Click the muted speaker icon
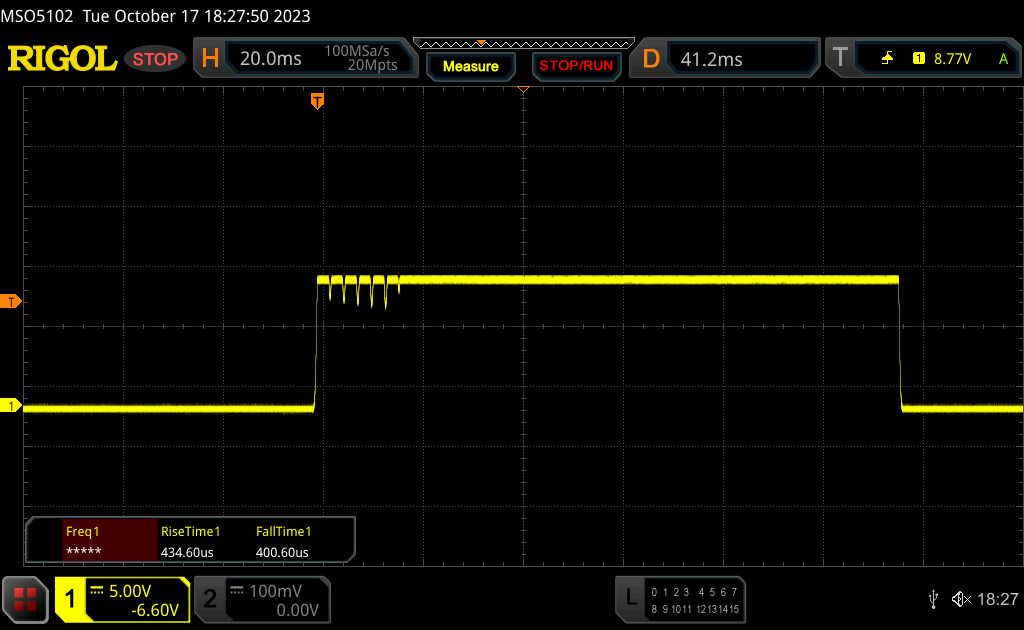The image size is (1024, 630). coord(960,599)
